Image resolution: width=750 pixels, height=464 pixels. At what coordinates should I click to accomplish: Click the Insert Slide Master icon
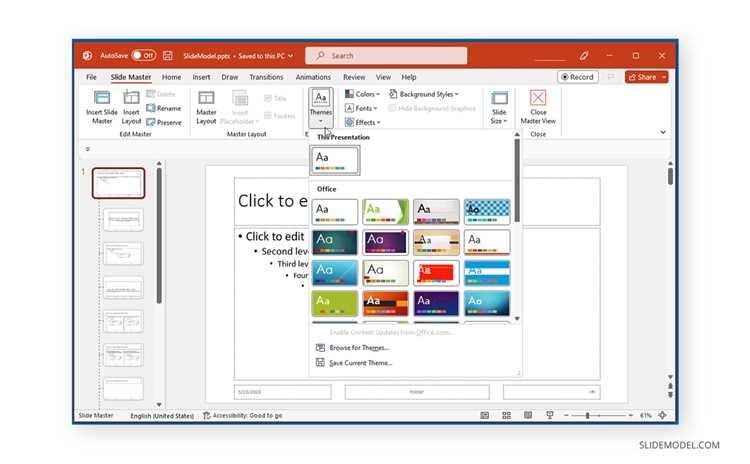pyautogui.click(x=101, y=98)
